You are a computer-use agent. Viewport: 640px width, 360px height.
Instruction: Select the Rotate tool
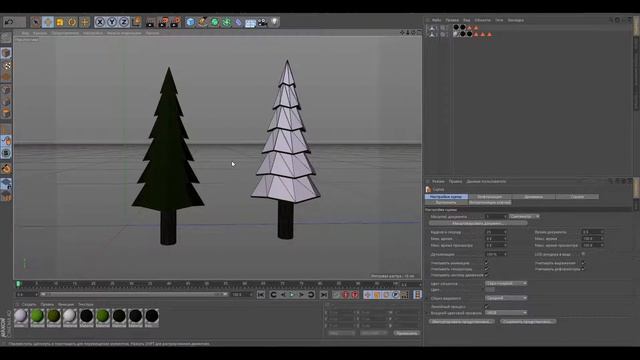72,22
